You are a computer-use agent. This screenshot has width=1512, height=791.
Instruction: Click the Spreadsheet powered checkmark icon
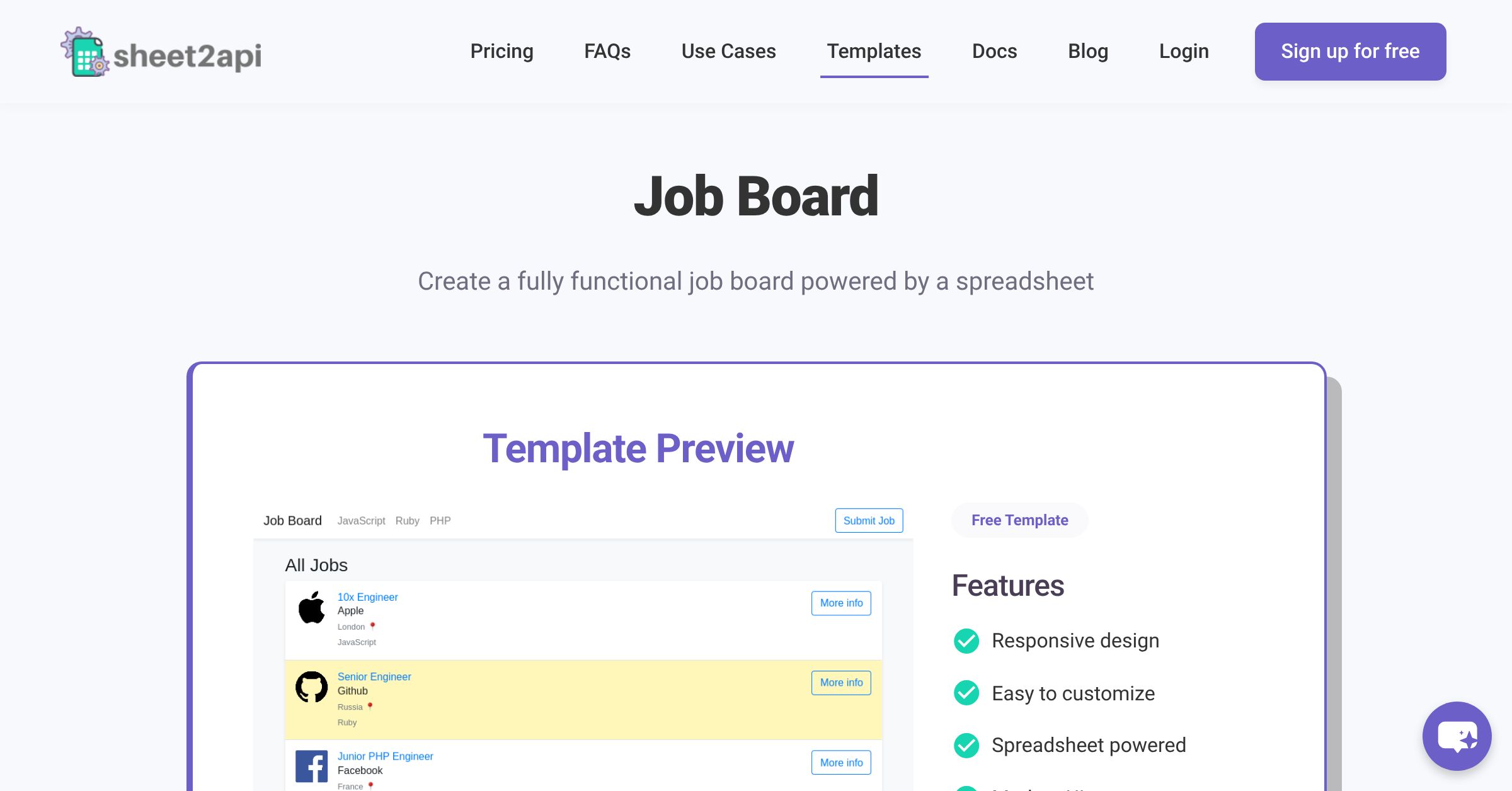[966, 746]
